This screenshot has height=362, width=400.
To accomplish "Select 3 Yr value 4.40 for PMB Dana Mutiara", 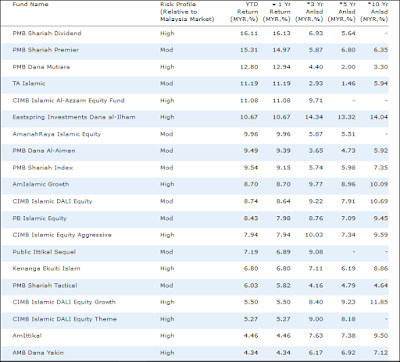I will coord(316,67).
